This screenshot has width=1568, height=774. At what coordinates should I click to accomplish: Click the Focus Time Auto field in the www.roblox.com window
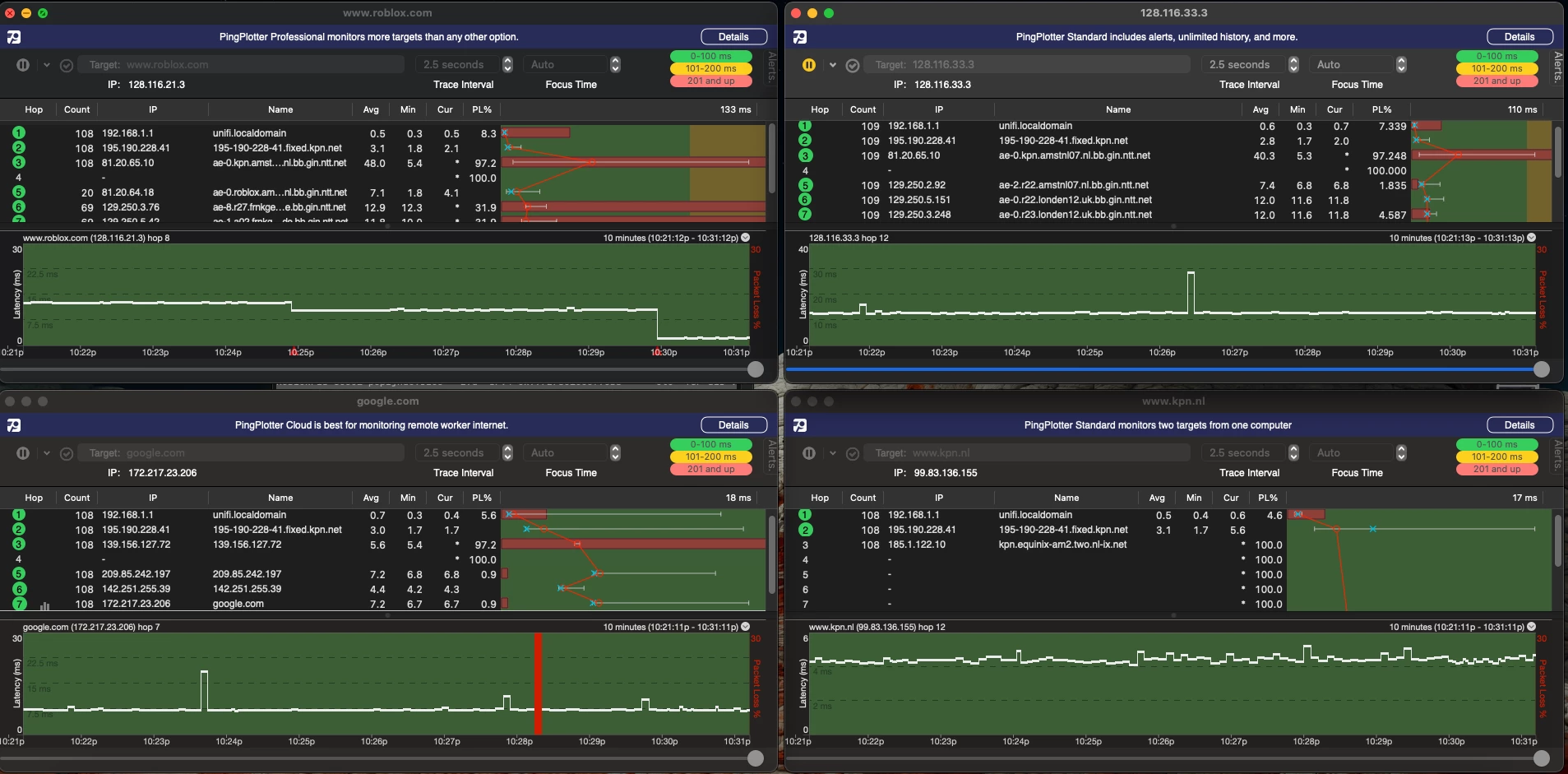pyautogui.click(x=566, y=65)
